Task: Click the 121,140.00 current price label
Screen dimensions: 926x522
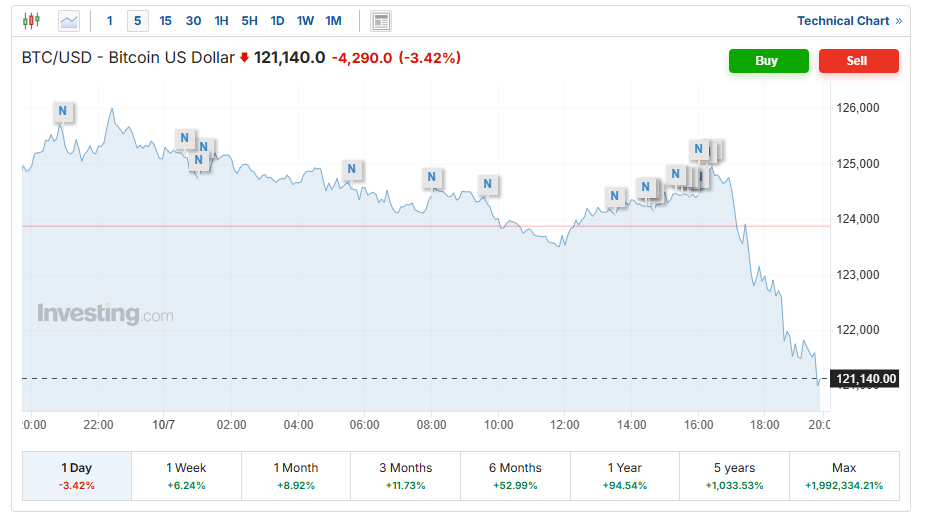Action: pyautogui.click(x=866, y=378)
